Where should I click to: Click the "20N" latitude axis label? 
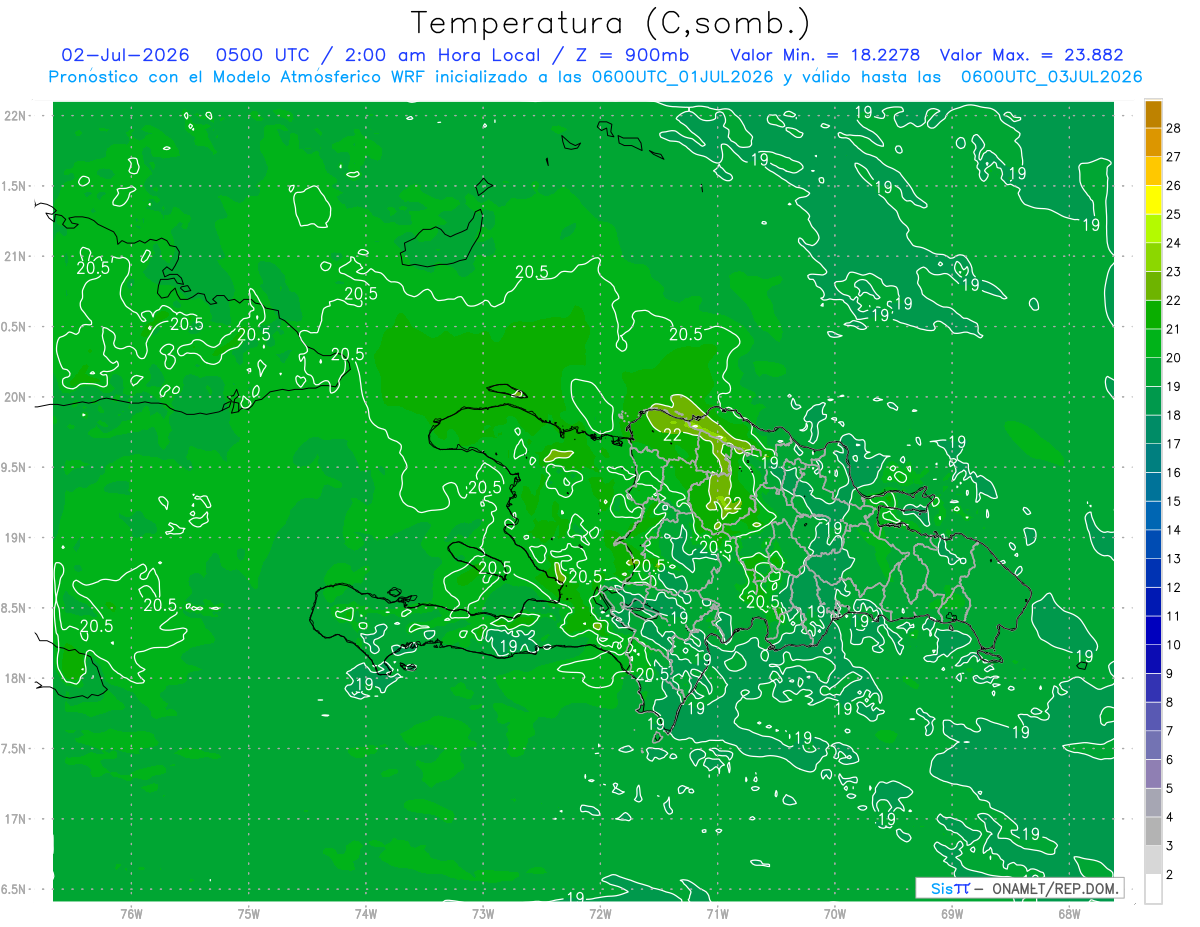(17, 397)
